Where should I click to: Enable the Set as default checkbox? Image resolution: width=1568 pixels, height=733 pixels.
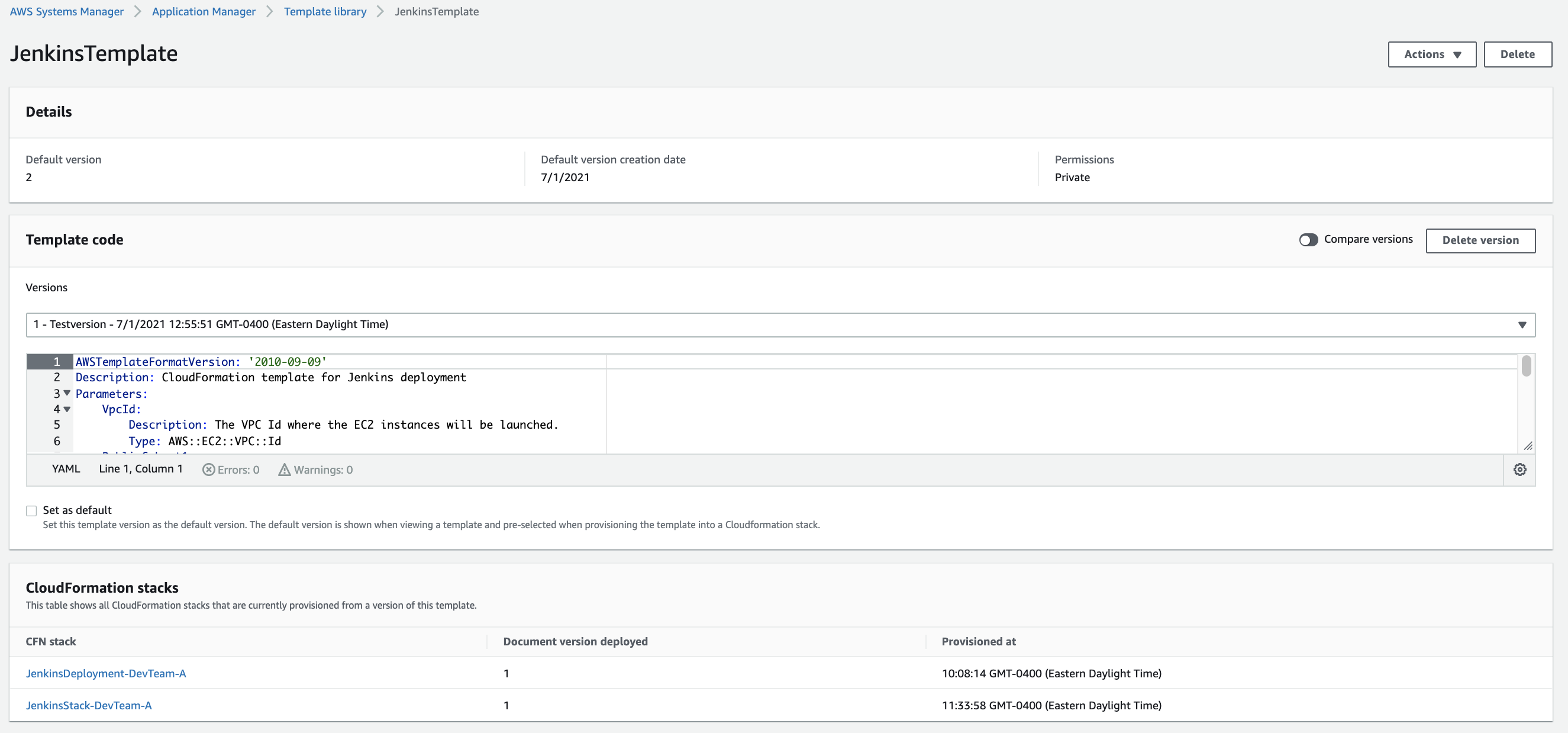click(31, 509)
